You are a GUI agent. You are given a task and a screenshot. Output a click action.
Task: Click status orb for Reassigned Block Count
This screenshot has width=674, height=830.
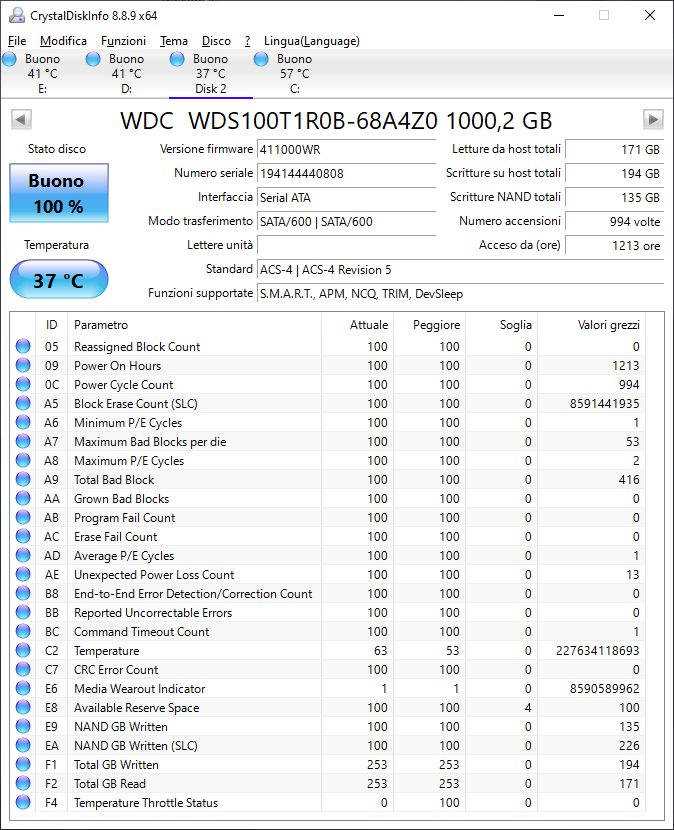coord(23,346)
